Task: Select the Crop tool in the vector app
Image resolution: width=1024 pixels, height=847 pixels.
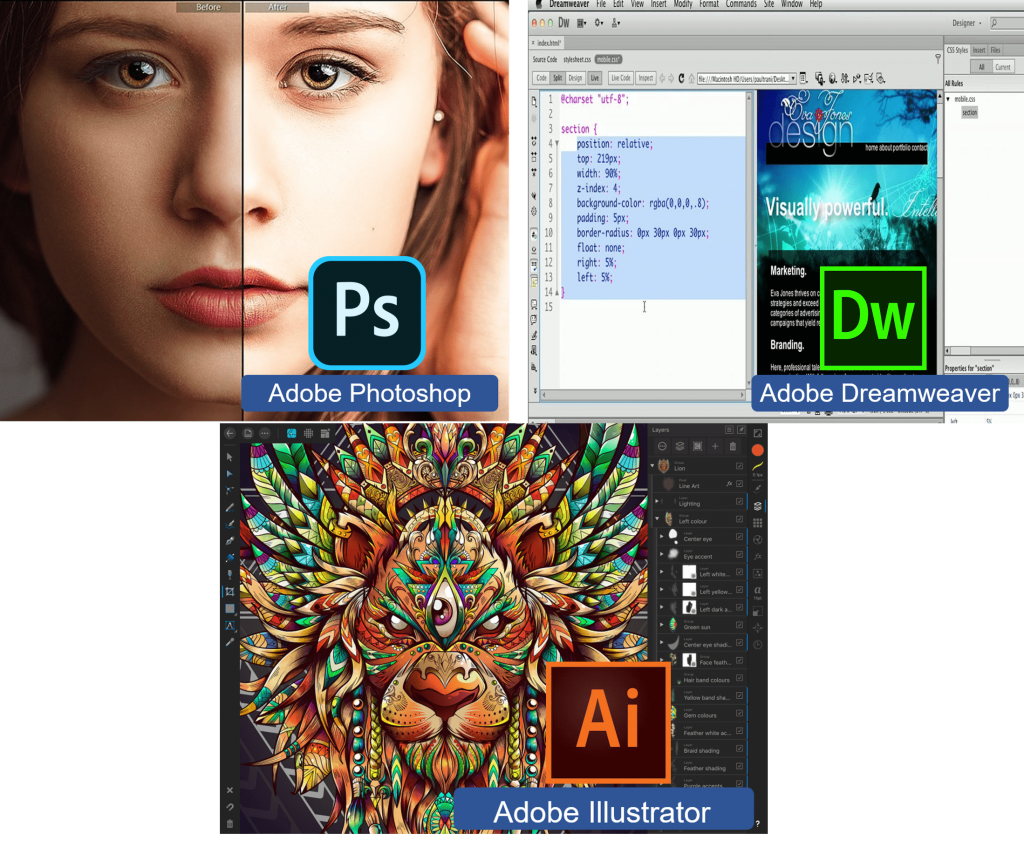Action: click(x=230, y=592)
